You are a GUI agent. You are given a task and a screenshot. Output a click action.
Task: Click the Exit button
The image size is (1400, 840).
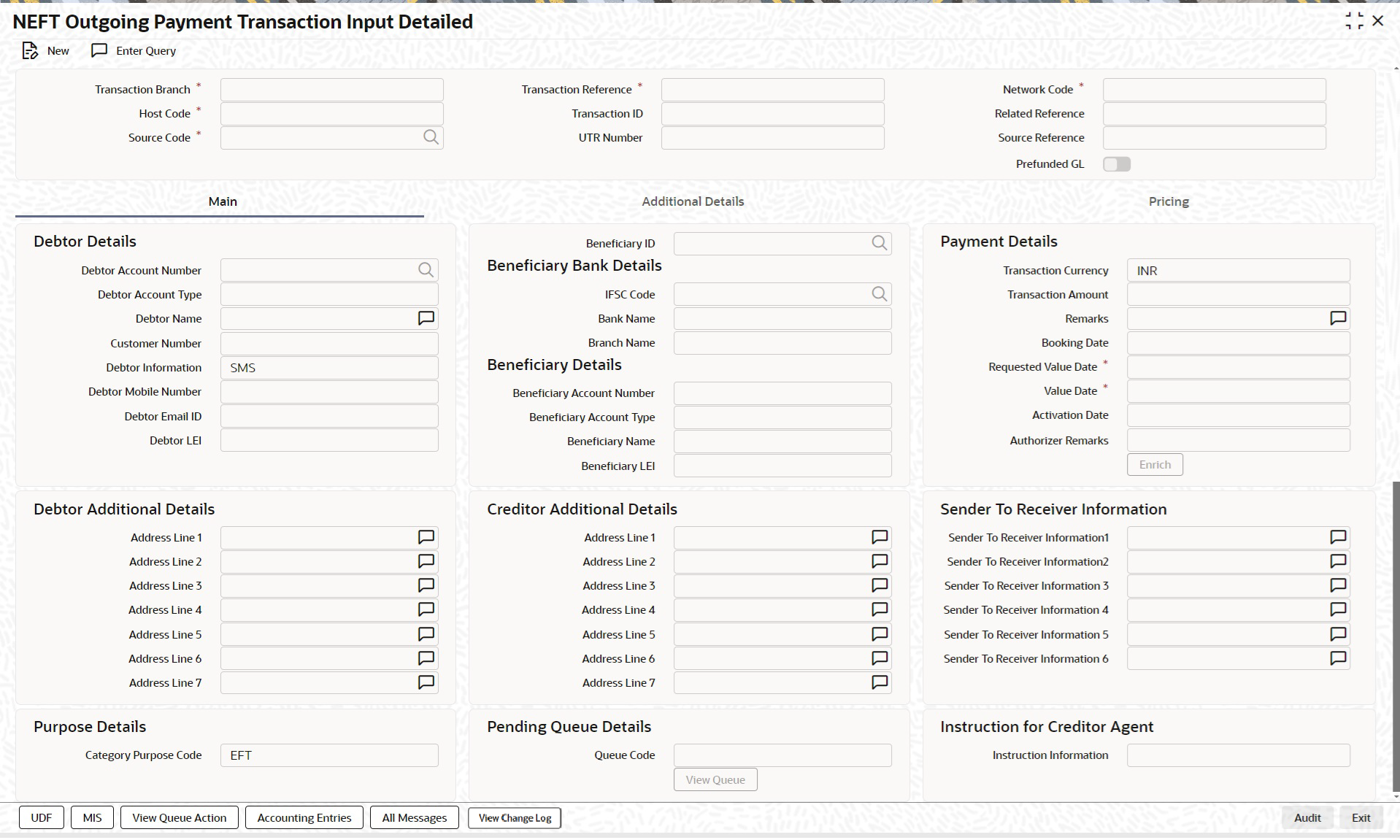click(1361, 817)
